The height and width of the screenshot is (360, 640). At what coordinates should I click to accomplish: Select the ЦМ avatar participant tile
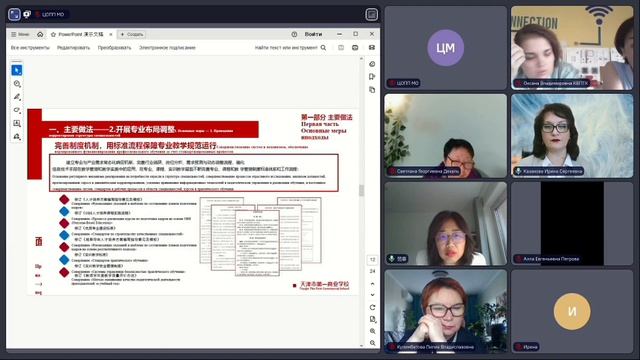[x=445, y=48]
